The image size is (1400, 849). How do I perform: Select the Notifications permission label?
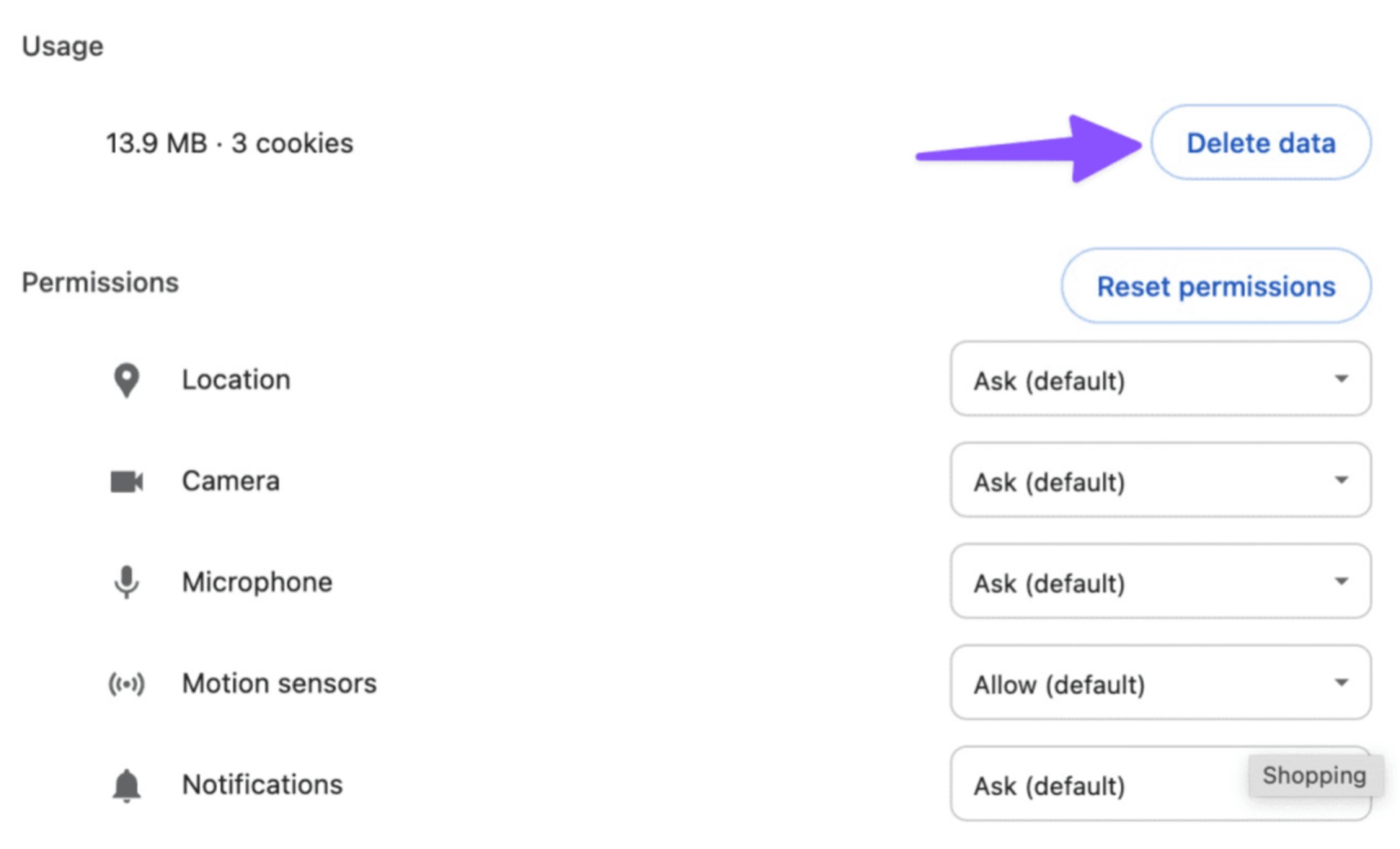tap(262, 786)
